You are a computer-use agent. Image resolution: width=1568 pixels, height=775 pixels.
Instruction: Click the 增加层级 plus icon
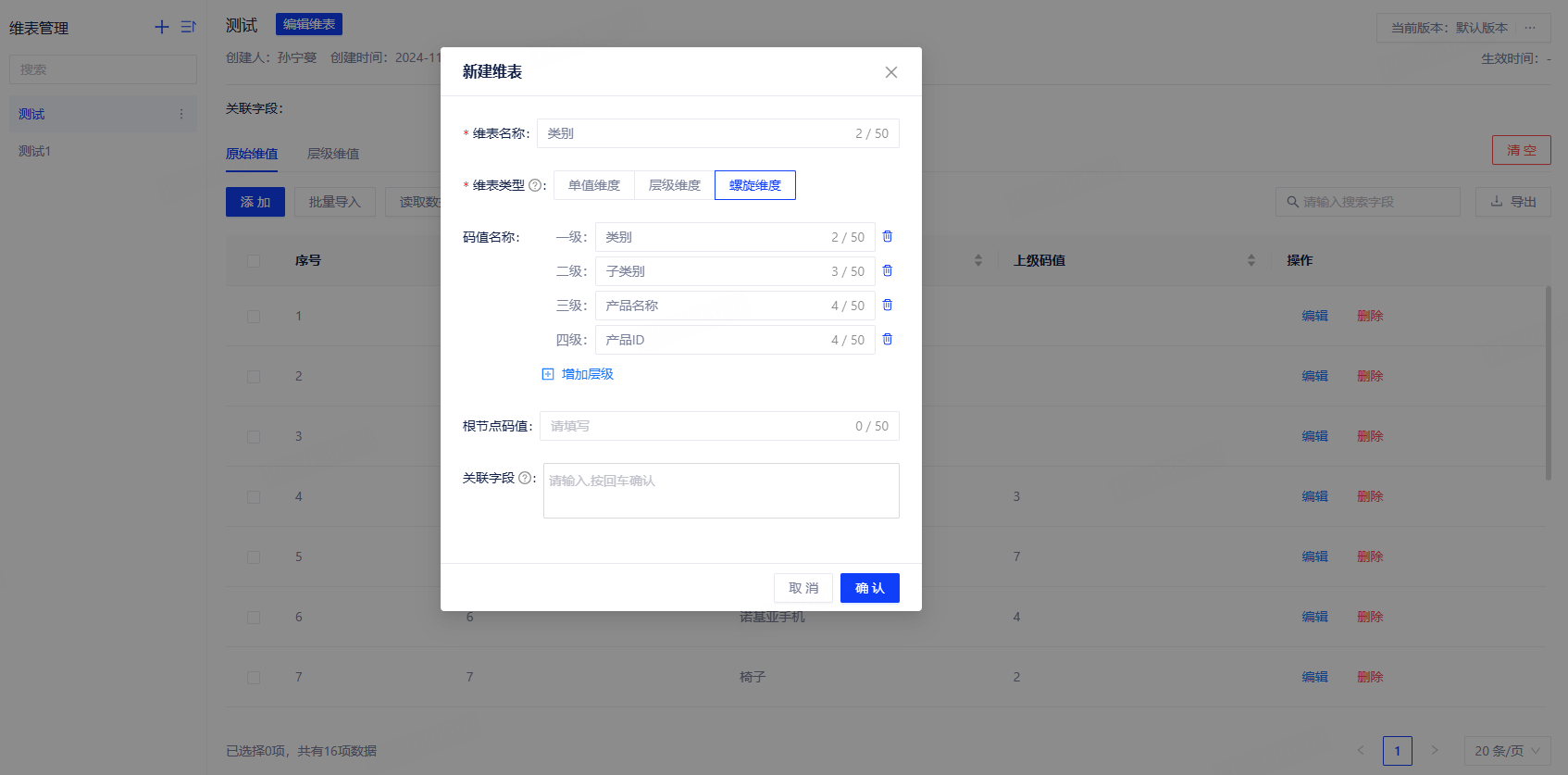tap(548, 374)
